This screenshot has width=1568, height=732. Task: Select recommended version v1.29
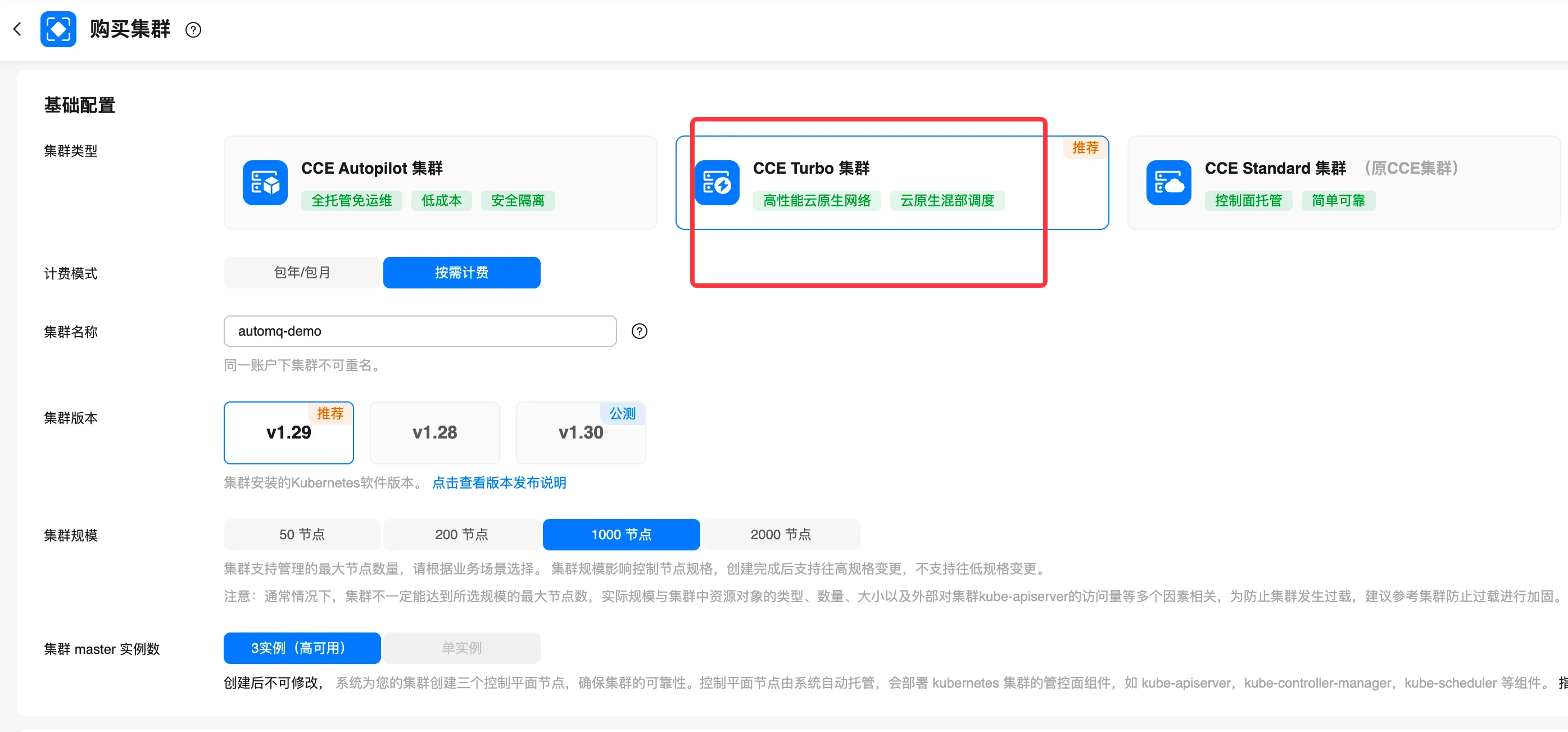pos(288,432)
